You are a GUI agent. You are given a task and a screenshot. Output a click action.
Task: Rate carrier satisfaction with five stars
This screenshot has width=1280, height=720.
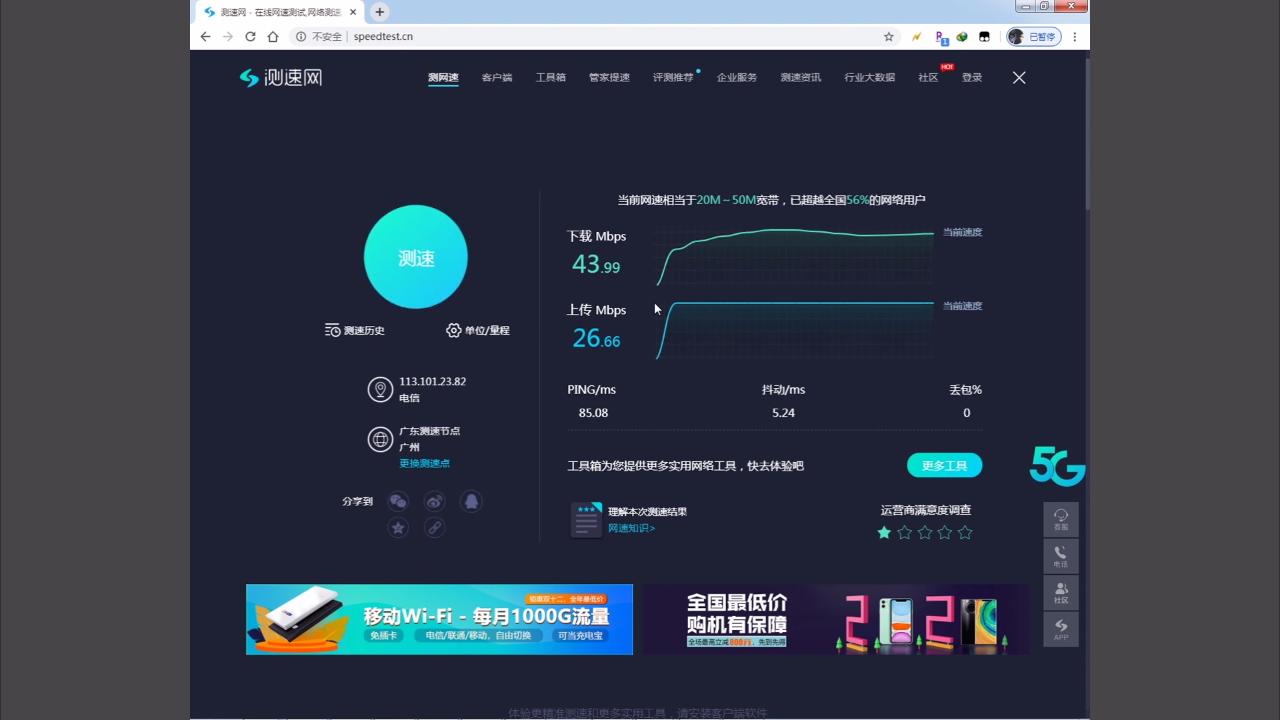point(964,533)
